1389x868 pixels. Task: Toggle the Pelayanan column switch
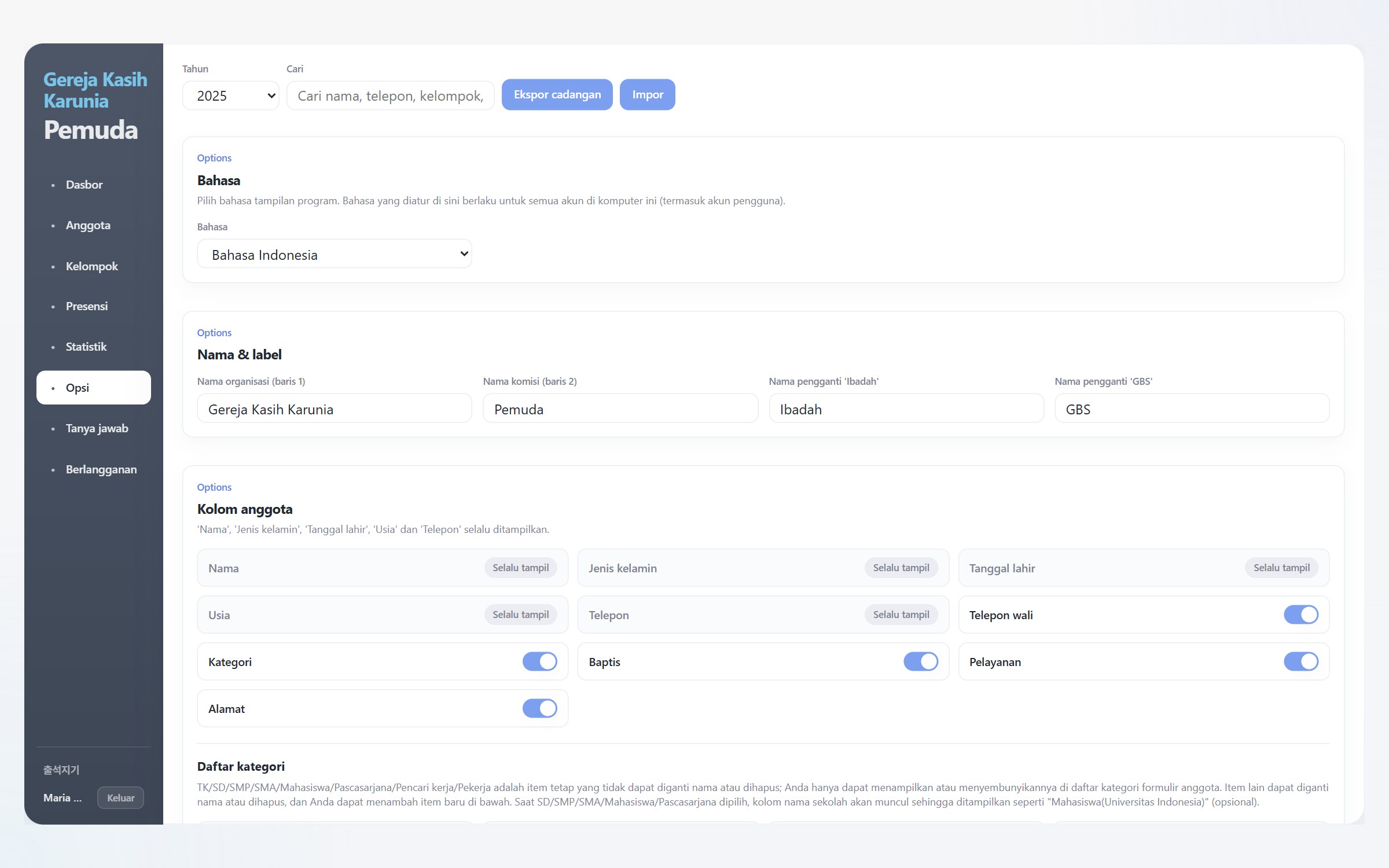pos(1300,661)
